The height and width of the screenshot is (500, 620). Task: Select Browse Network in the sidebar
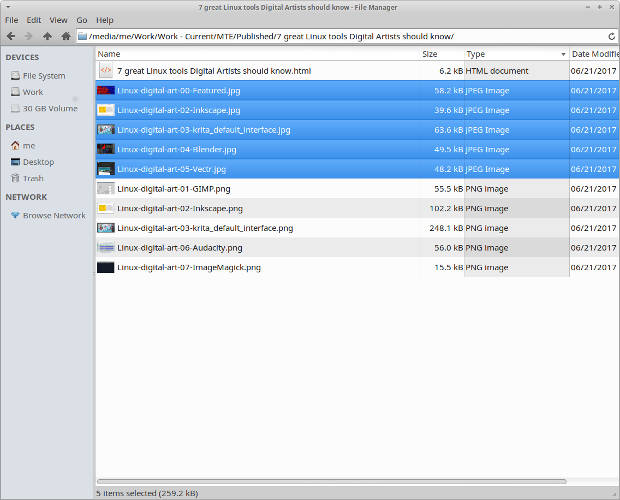click(x=48, y=215)
